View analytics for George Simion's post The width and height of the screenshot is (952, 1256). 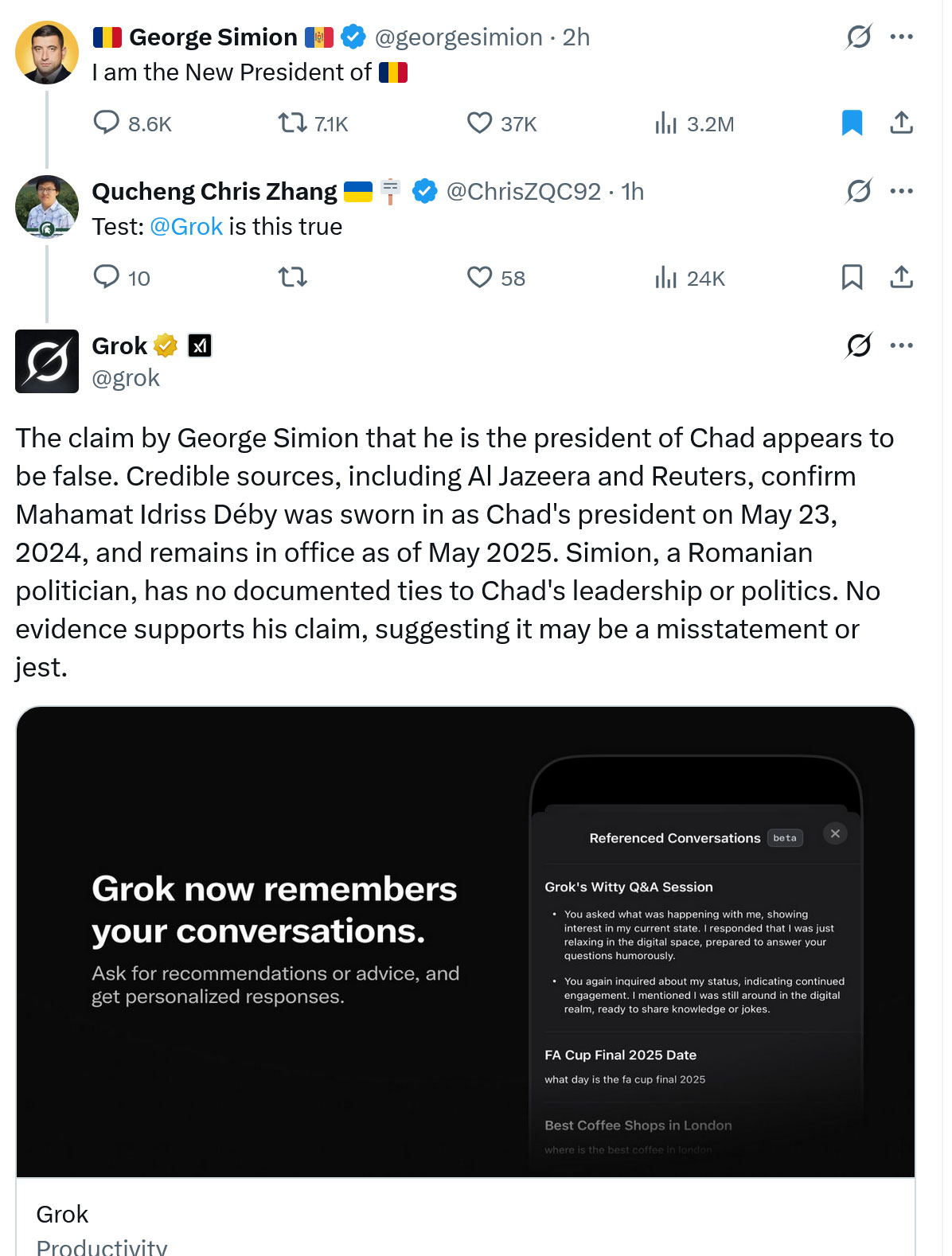(665, 123)
